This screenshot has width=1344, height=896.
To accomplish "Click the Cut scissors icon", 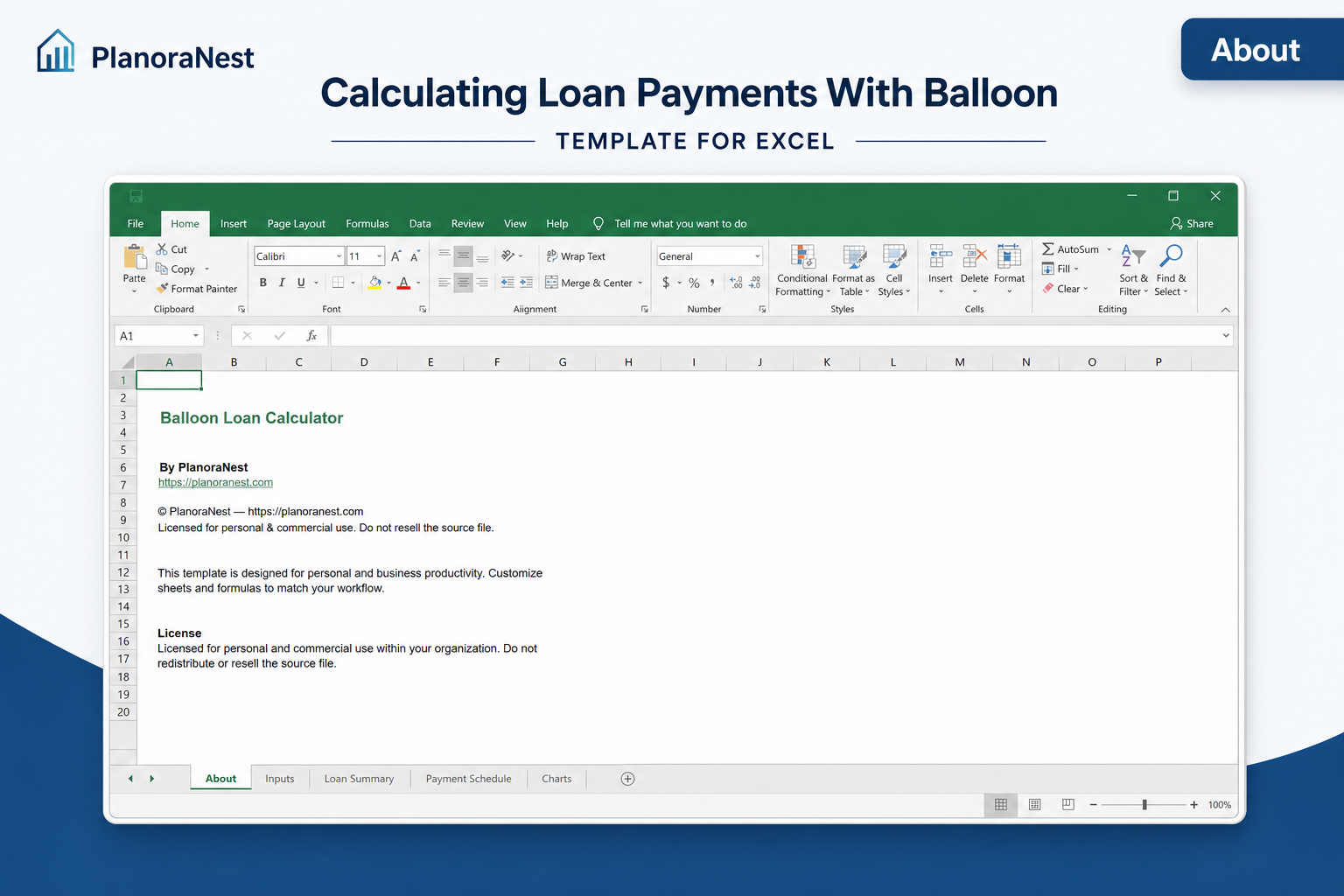I will (162, 249).
